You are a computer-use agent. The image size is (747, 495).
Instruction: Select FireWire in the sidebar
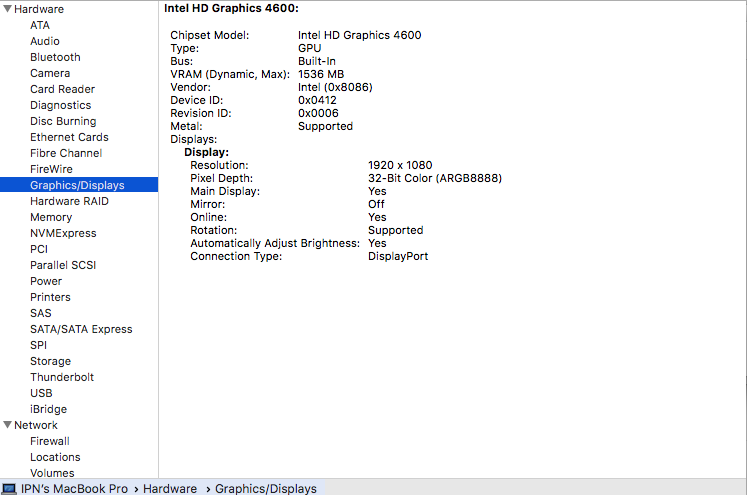click(51, 169)
